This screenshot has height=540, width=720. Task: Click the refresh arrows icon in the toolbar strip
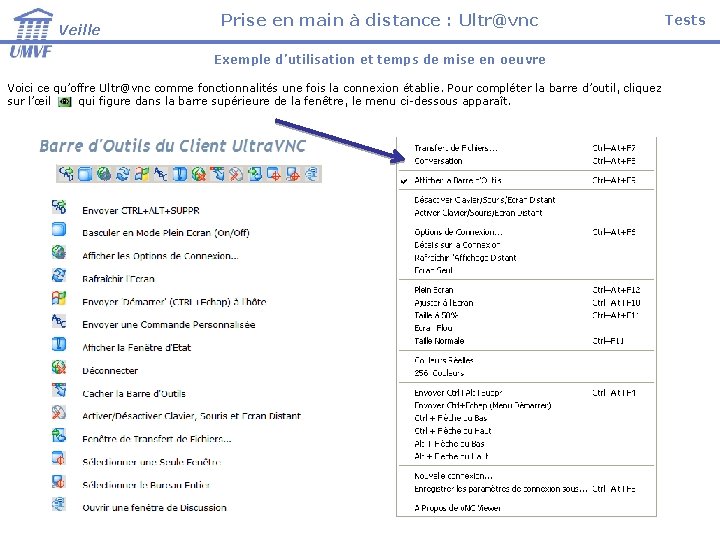point(123,174)
